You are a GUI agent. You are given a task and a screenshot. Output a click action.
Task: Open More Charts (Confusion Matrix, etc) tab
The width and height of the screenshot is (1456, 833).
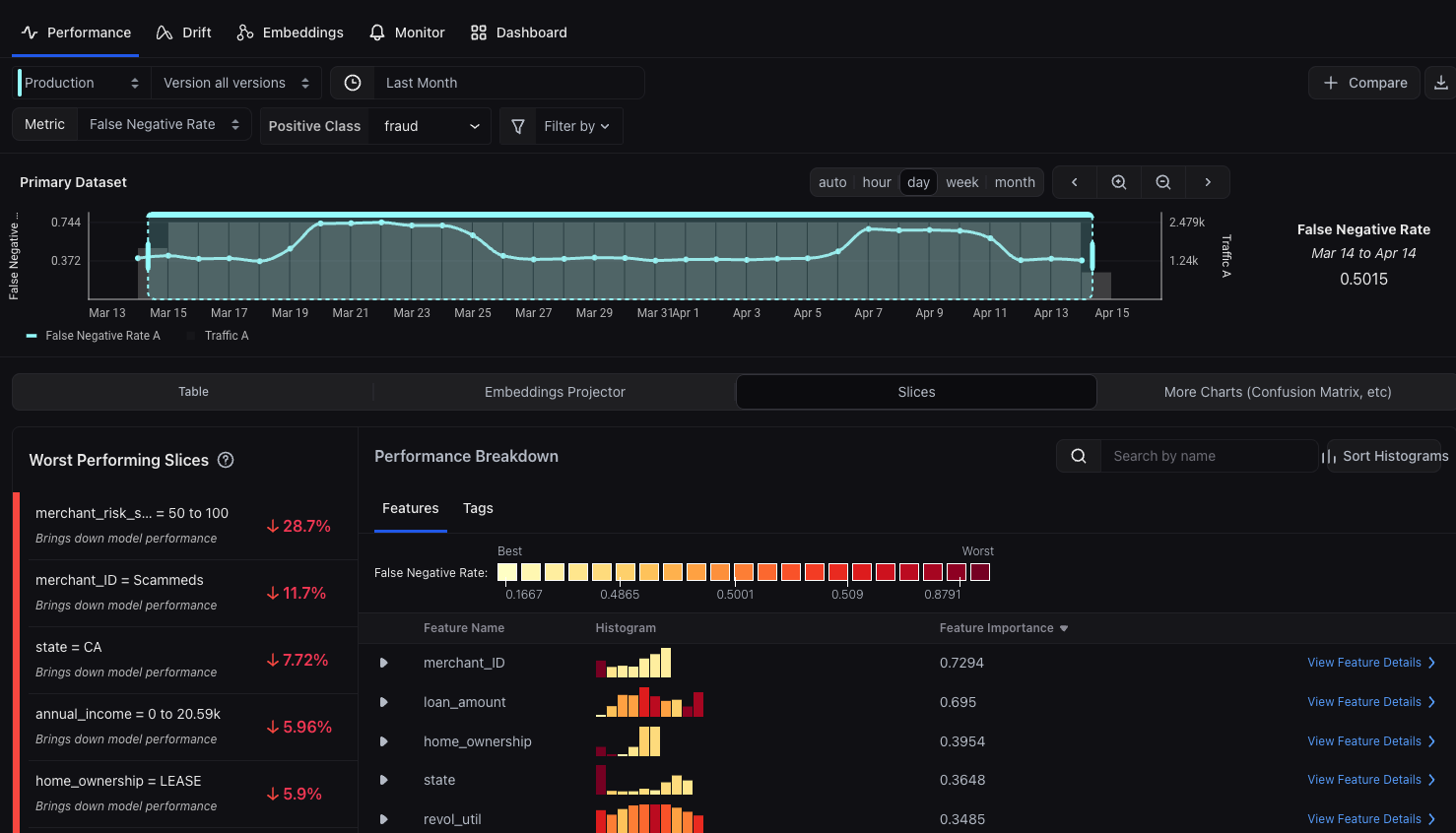click(1278, 392)
